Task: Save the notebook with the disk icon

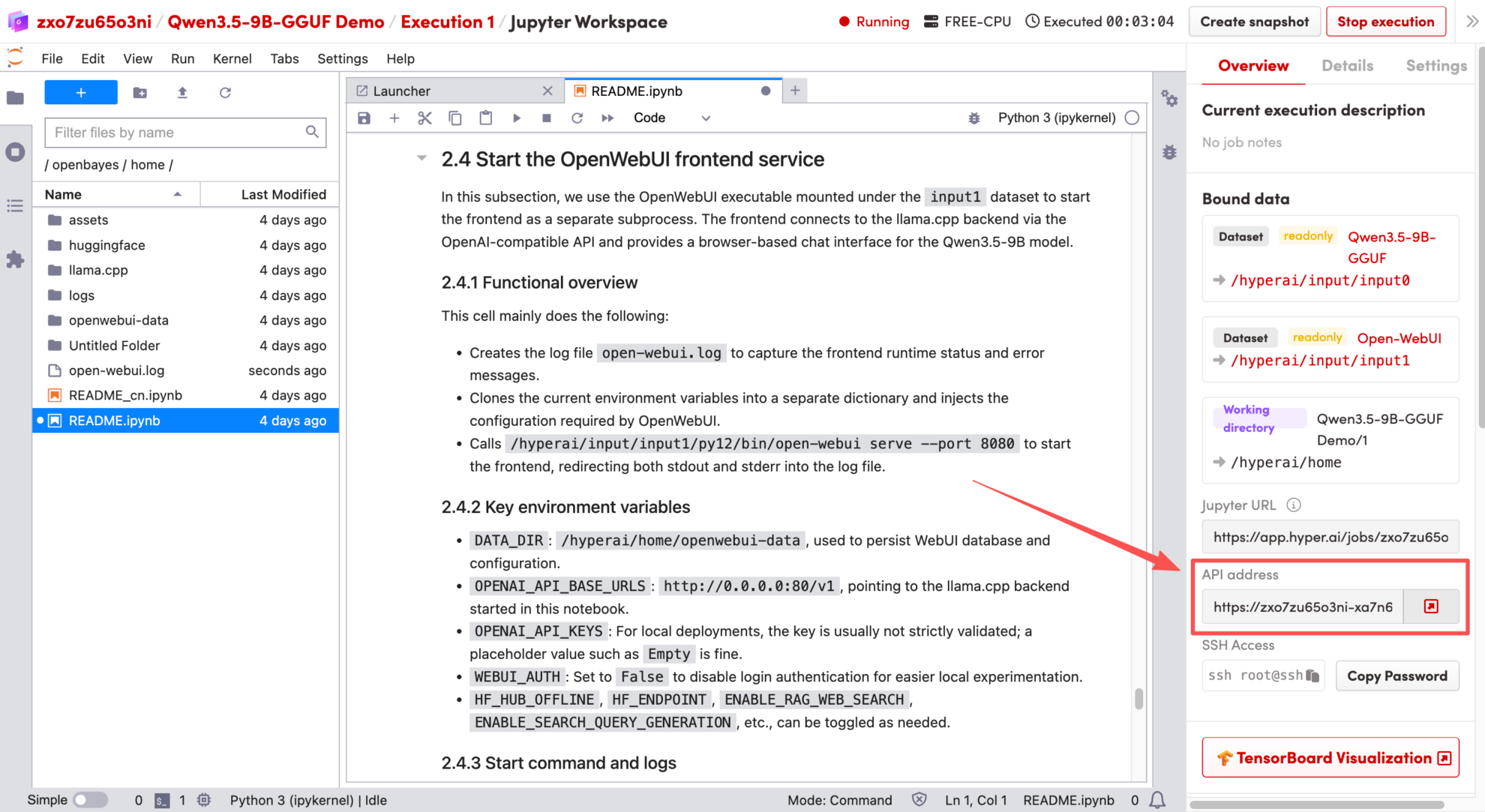Action: coord(364,118)
